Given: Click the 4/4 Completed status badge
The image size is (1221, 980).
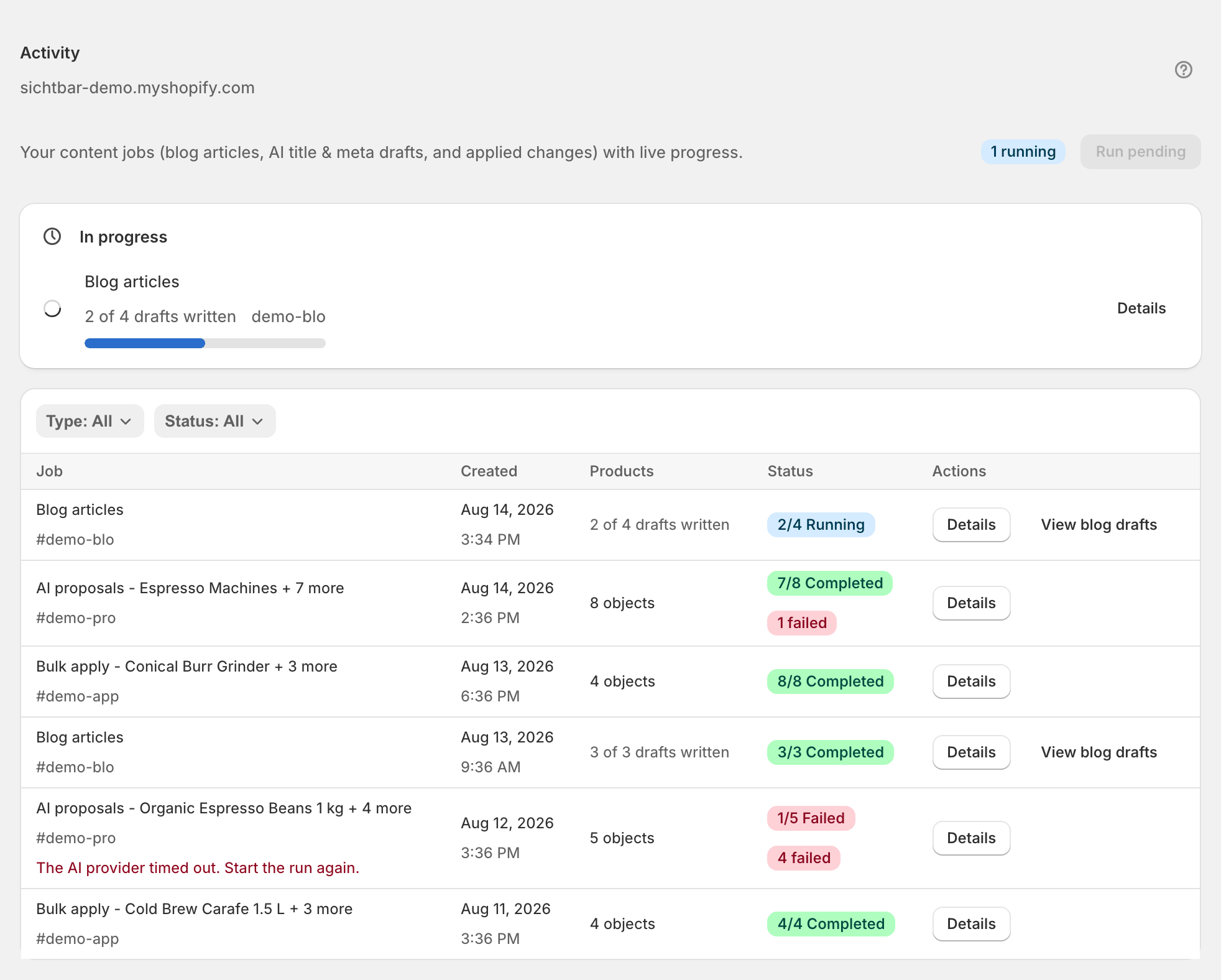Looking at the screenshot, I should (831, 924).
